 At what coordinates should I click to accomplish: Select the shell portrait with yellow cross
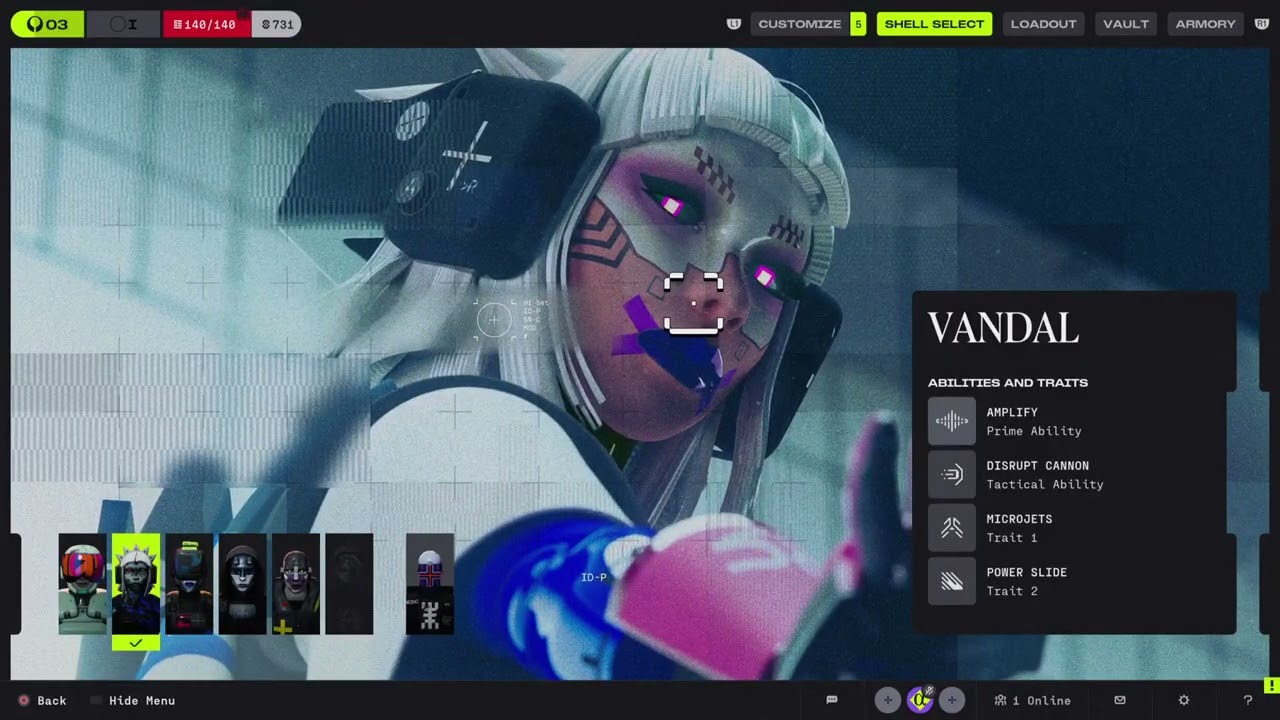[x=296, y=584]
